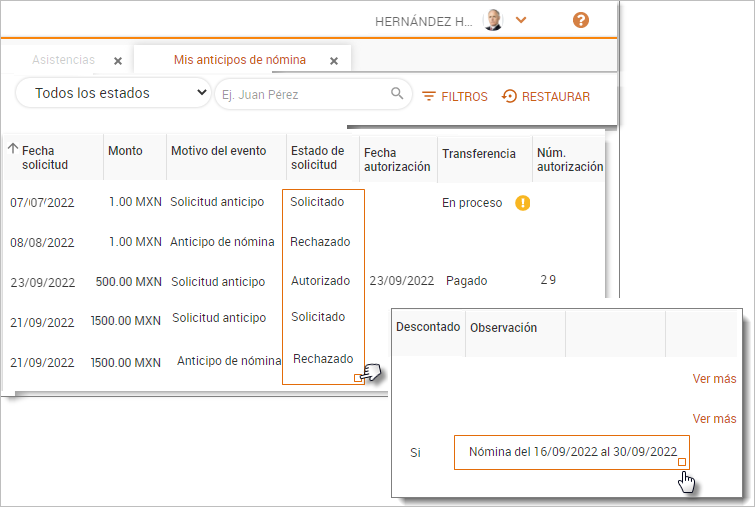Click the Estado de solicitud column header
This screenshot has height=507, width=755.
pyautogui.click(x=320, y=158)
